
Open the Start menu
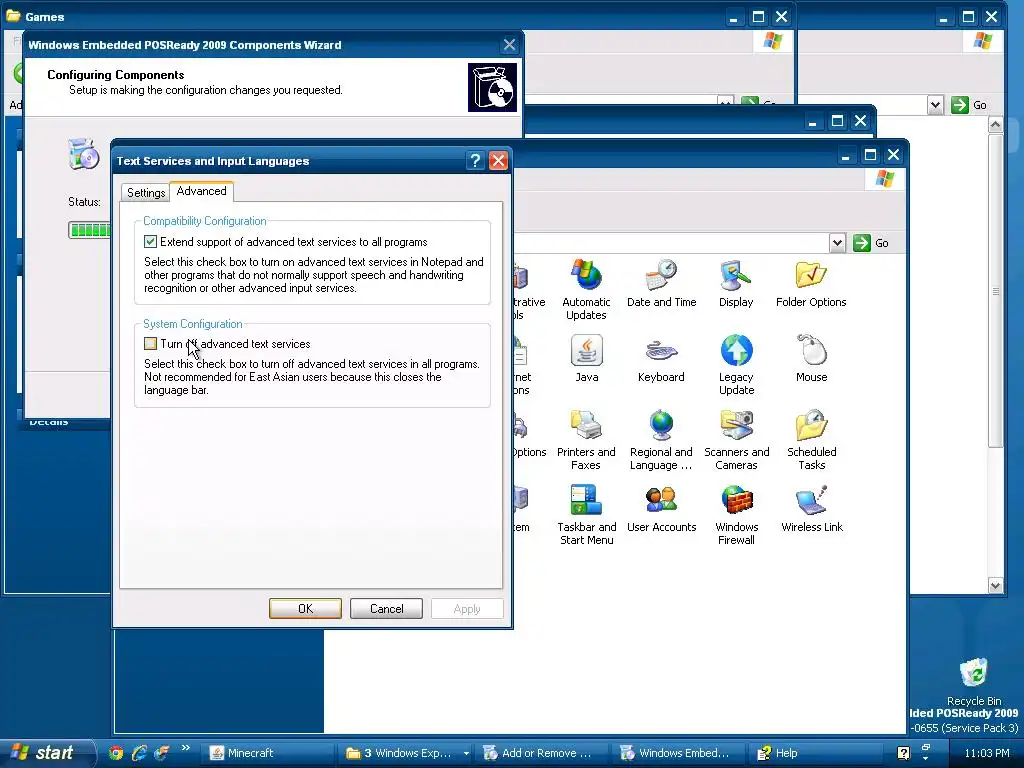click(46, 753)
